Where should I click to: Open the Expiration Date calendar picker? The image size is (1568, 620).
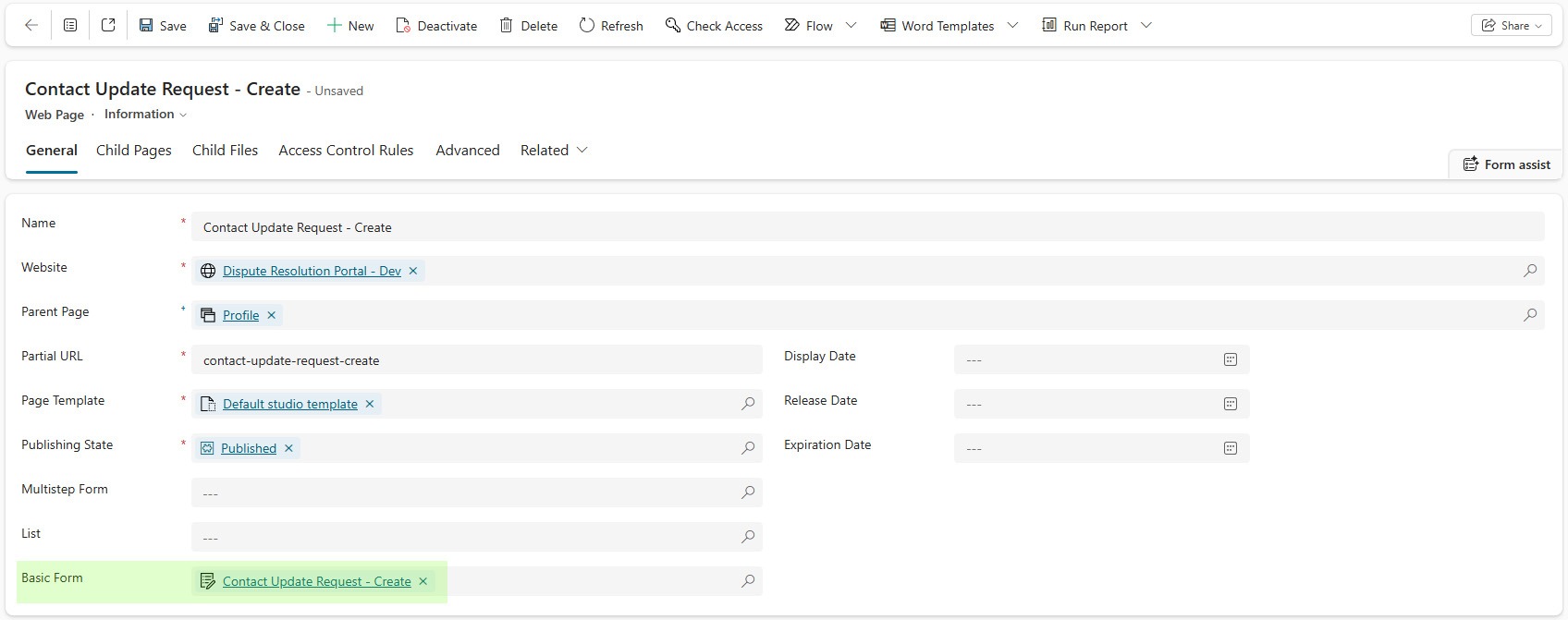click(x=1230, y=448)
